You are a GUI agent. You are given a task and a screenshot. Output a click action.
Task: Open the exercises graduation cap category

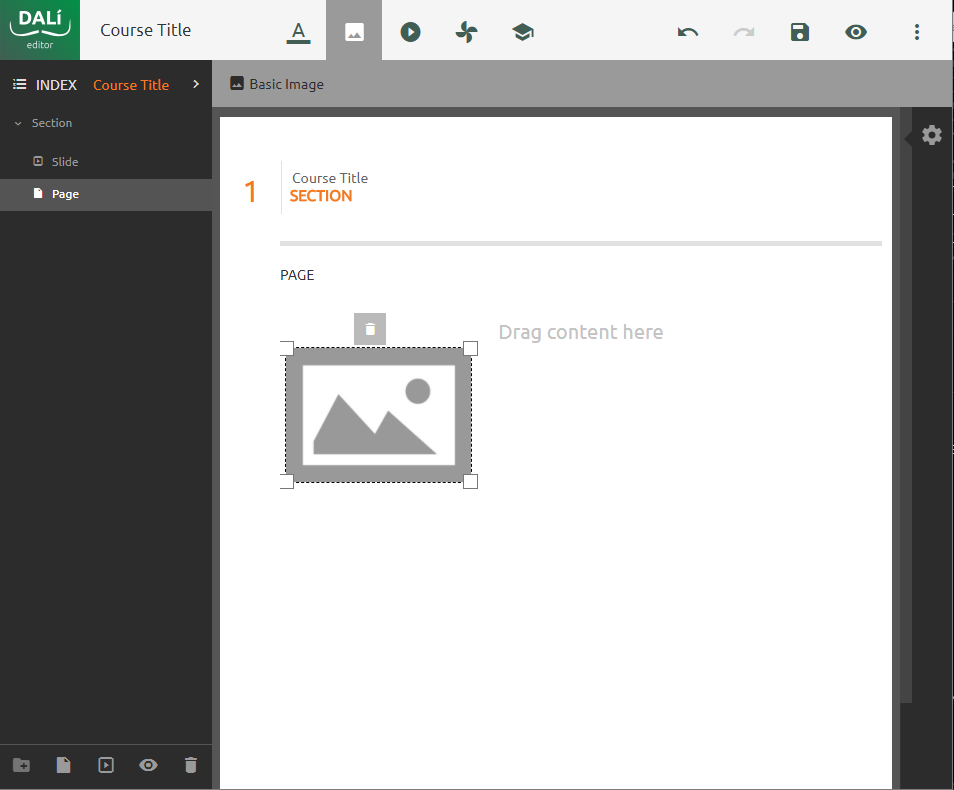tap(522, 32)
